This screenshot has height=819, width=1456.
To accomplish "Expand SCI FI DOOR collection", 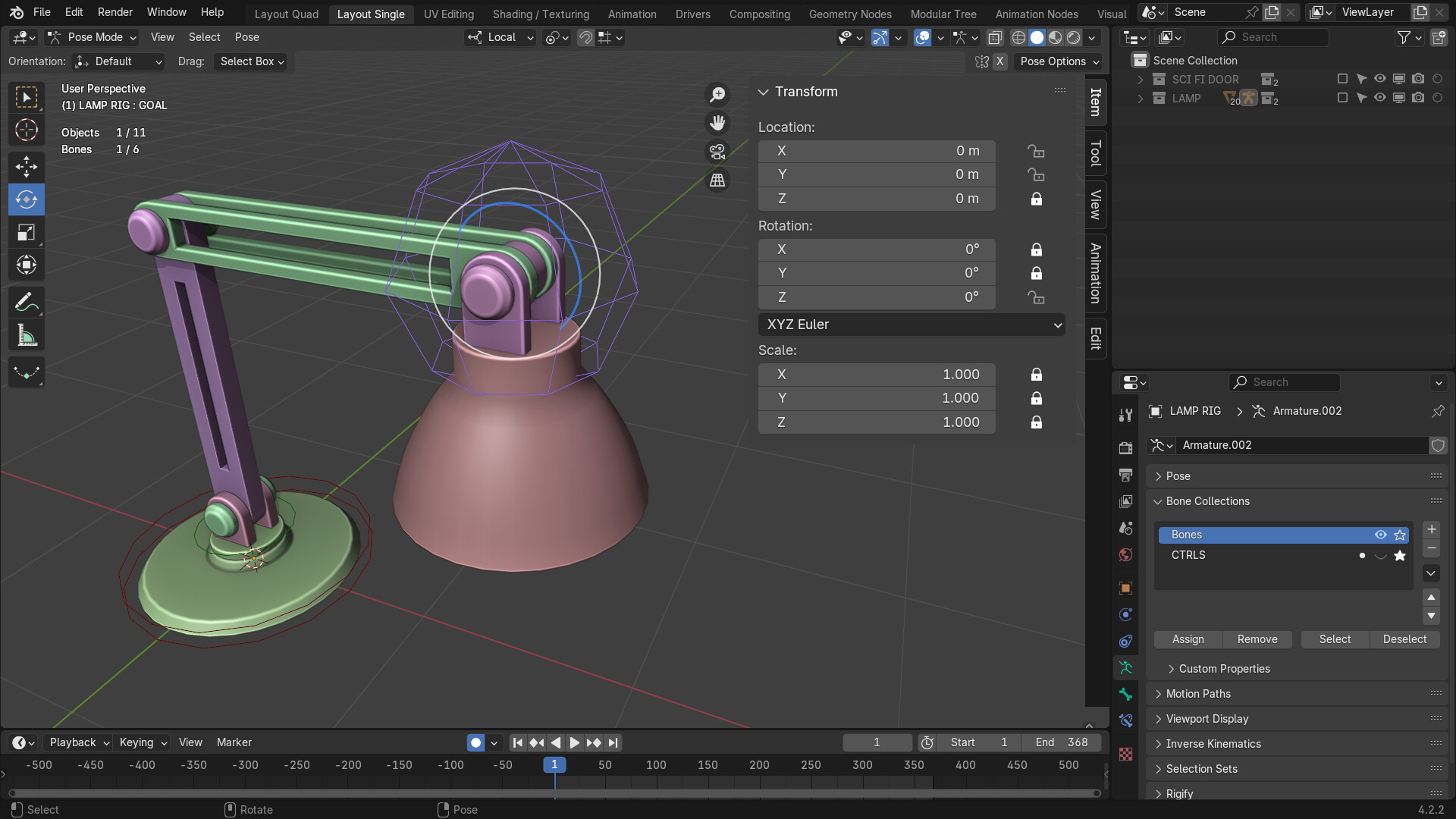I will coord(1140,80).
